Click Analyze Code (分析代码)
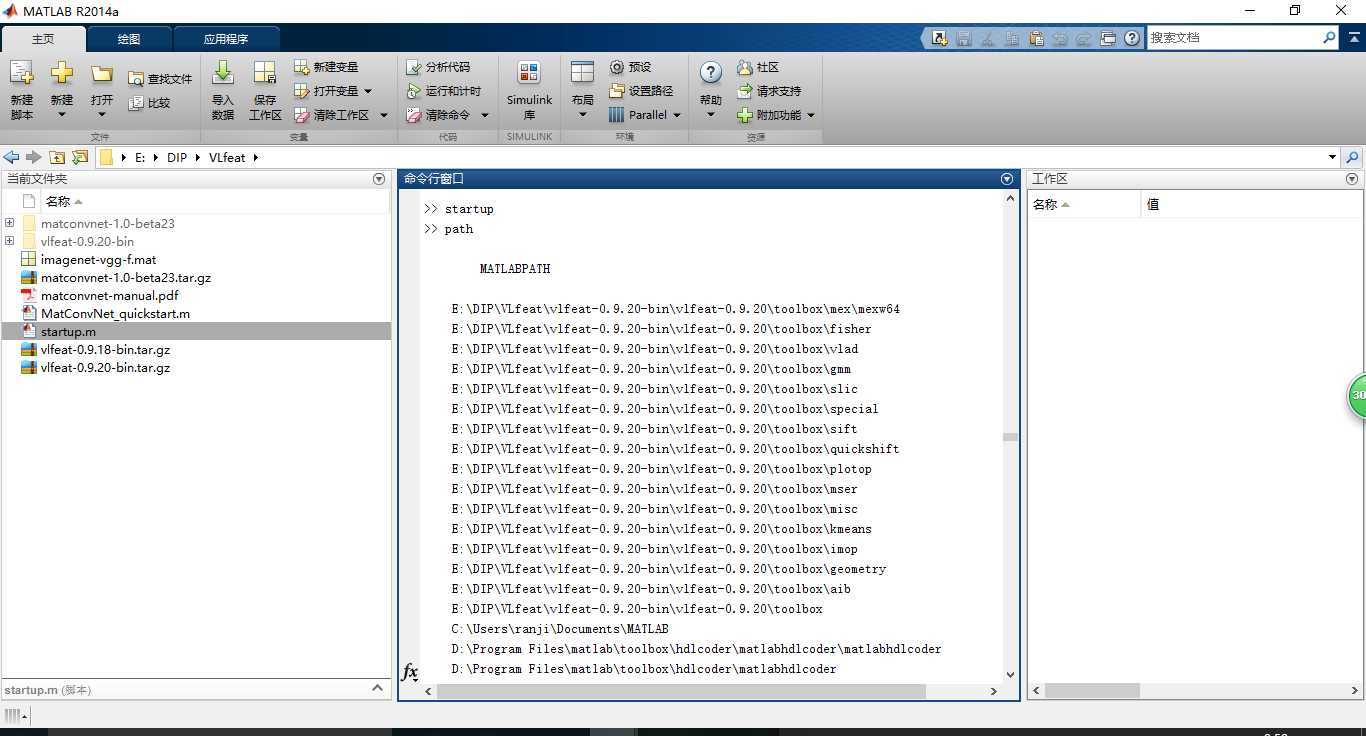The image size is (1366, 736). (x=438, y=67)
